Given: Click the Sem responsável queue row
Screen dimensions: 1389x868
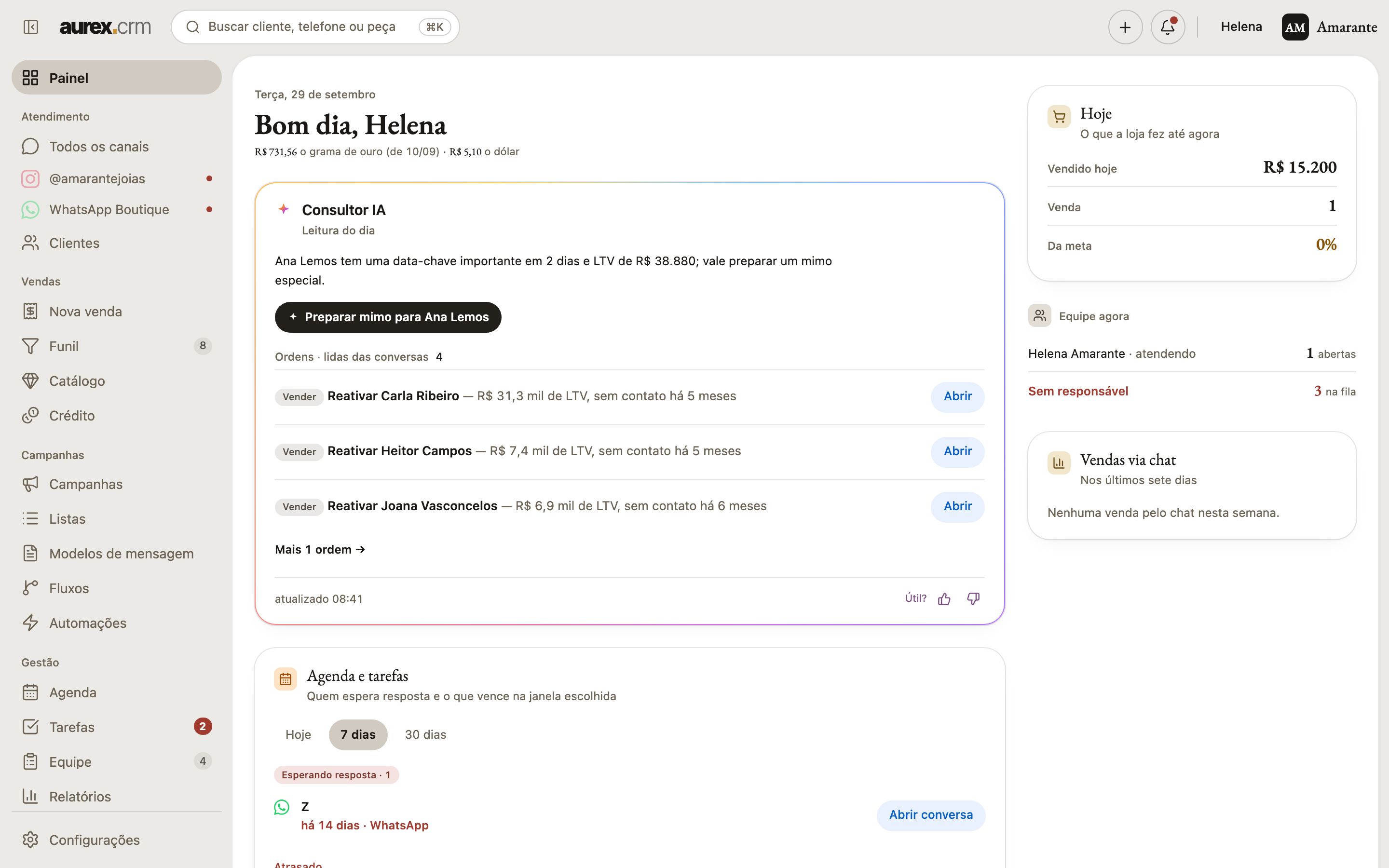Looking at the screenshot, I should click(x=1192, y=392).
